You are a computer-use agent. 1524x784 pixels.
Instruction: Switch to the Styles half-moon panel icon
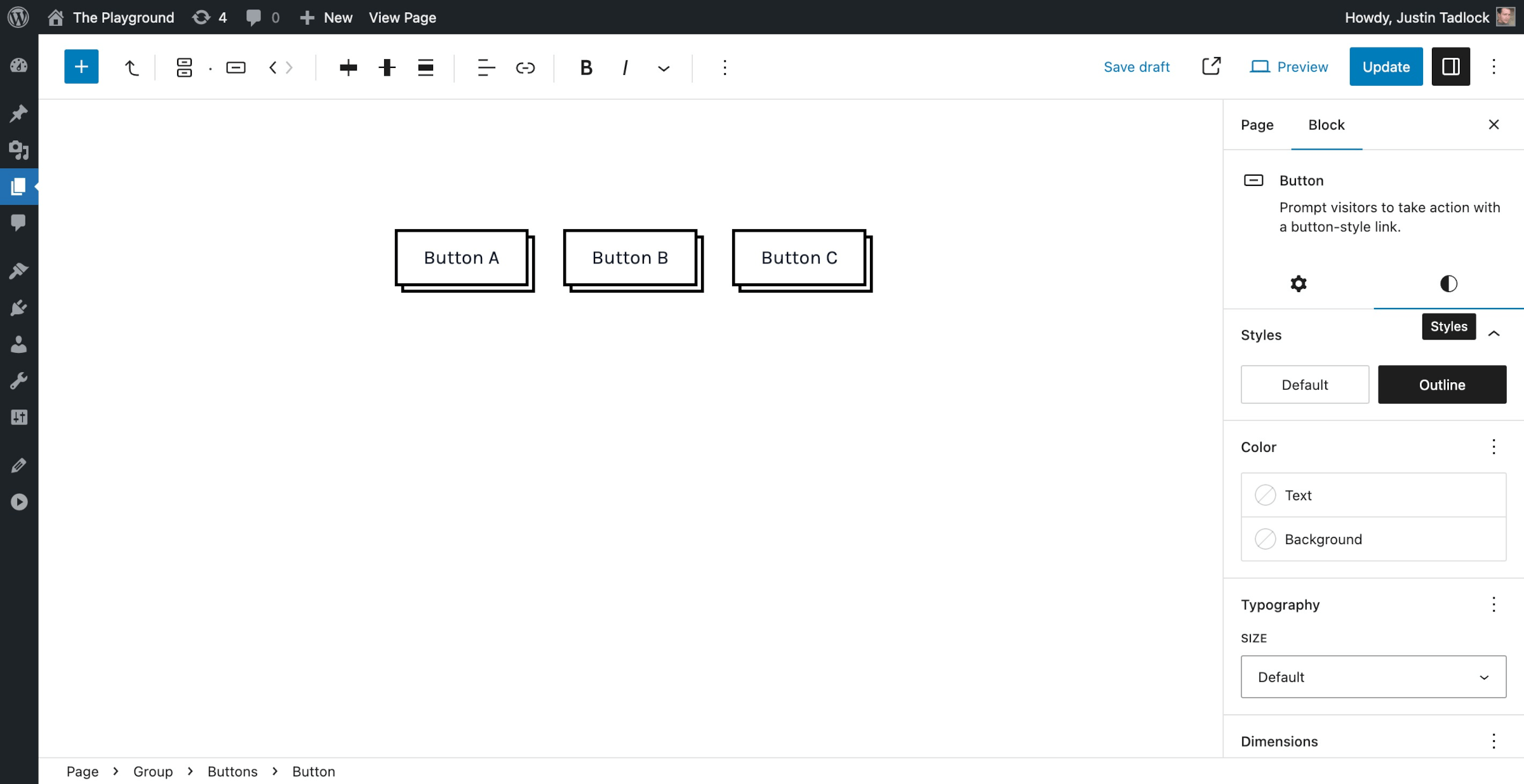[1448, 284]
